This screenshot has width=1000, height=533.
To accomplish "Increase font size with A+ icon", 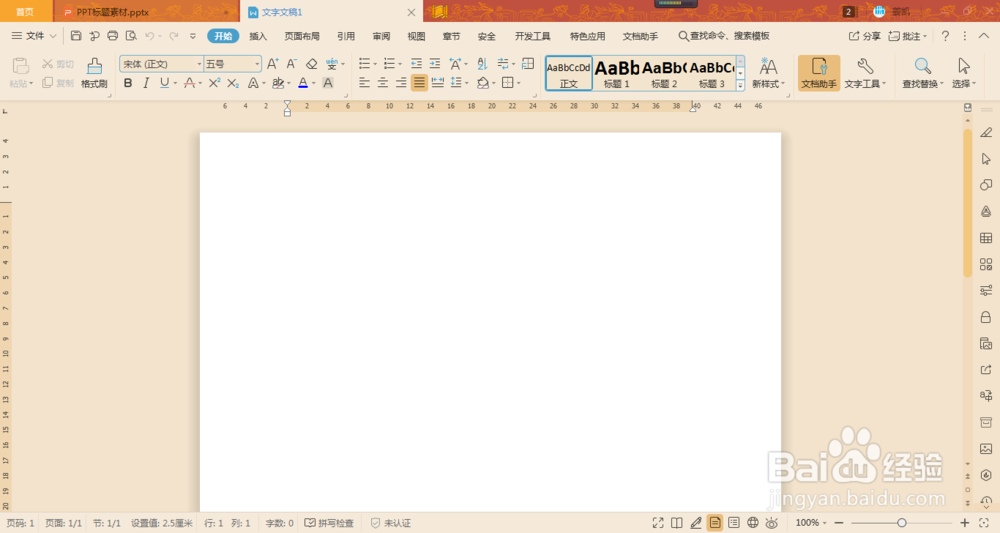I will (x=272, y=64).
